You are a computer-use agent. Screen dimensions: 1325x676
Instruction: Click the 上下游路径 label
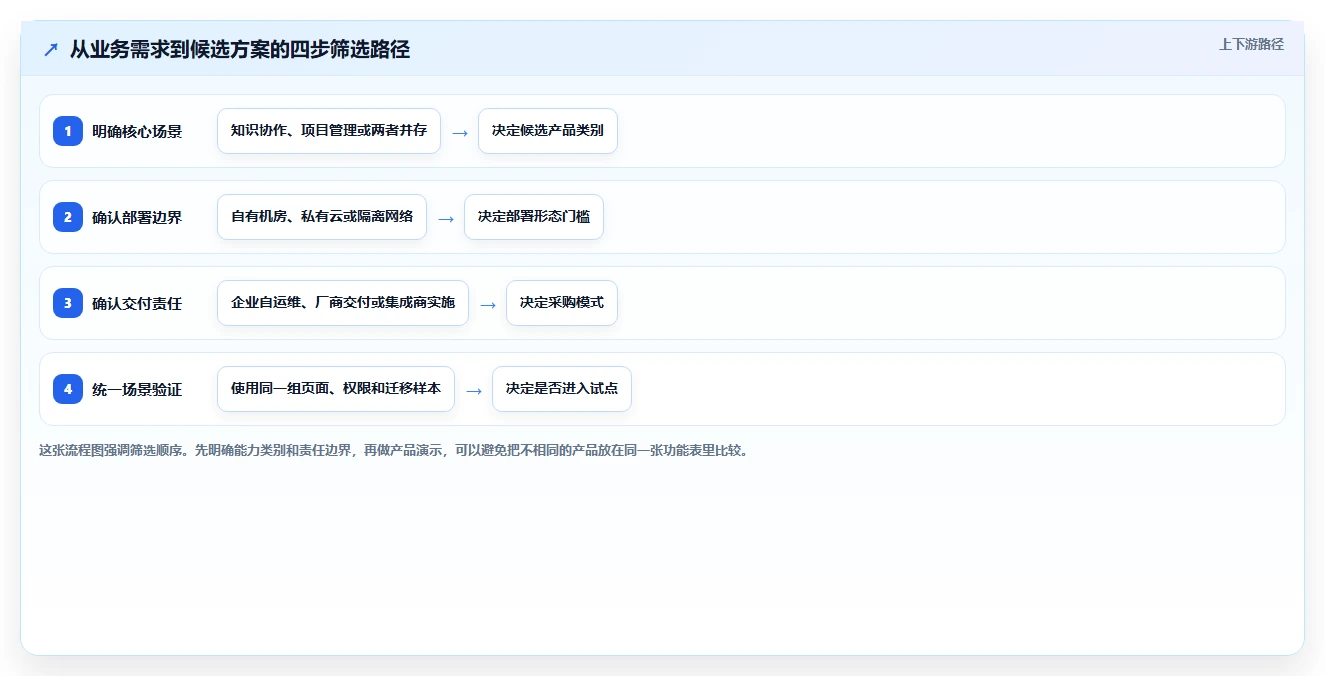click(x=1251, y=44)
